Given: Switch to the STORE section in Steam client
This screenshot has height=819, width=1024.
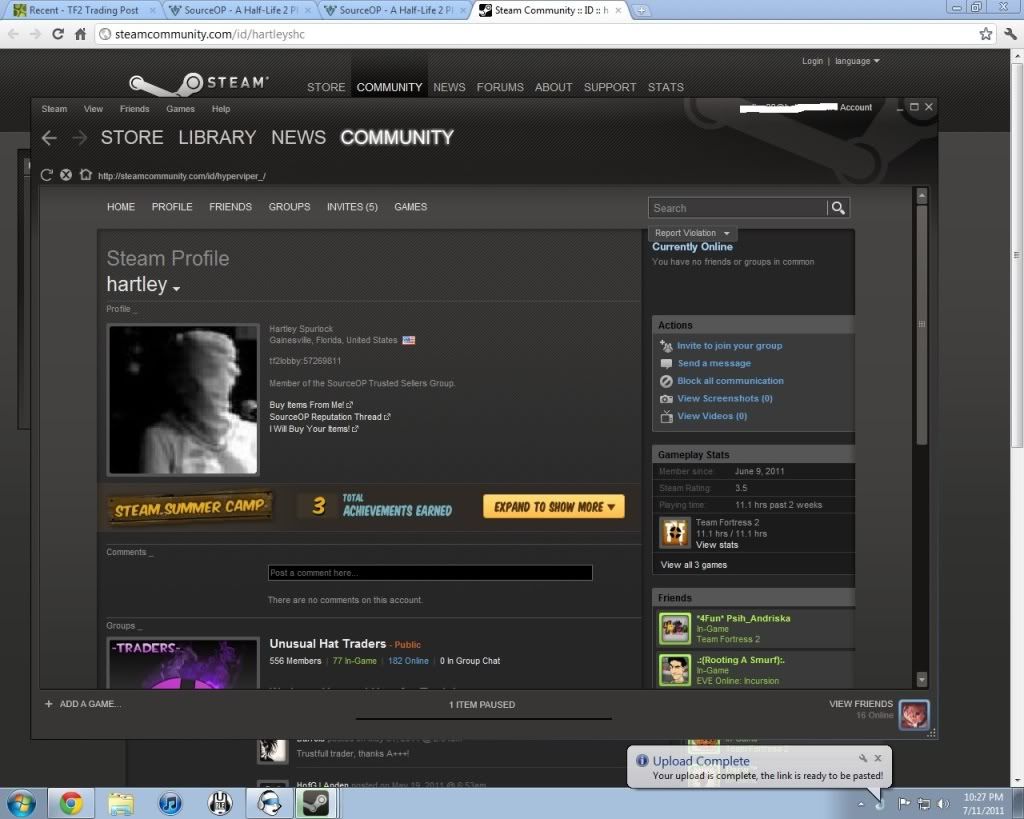Looking at the screenshot, I should point(132,137).
